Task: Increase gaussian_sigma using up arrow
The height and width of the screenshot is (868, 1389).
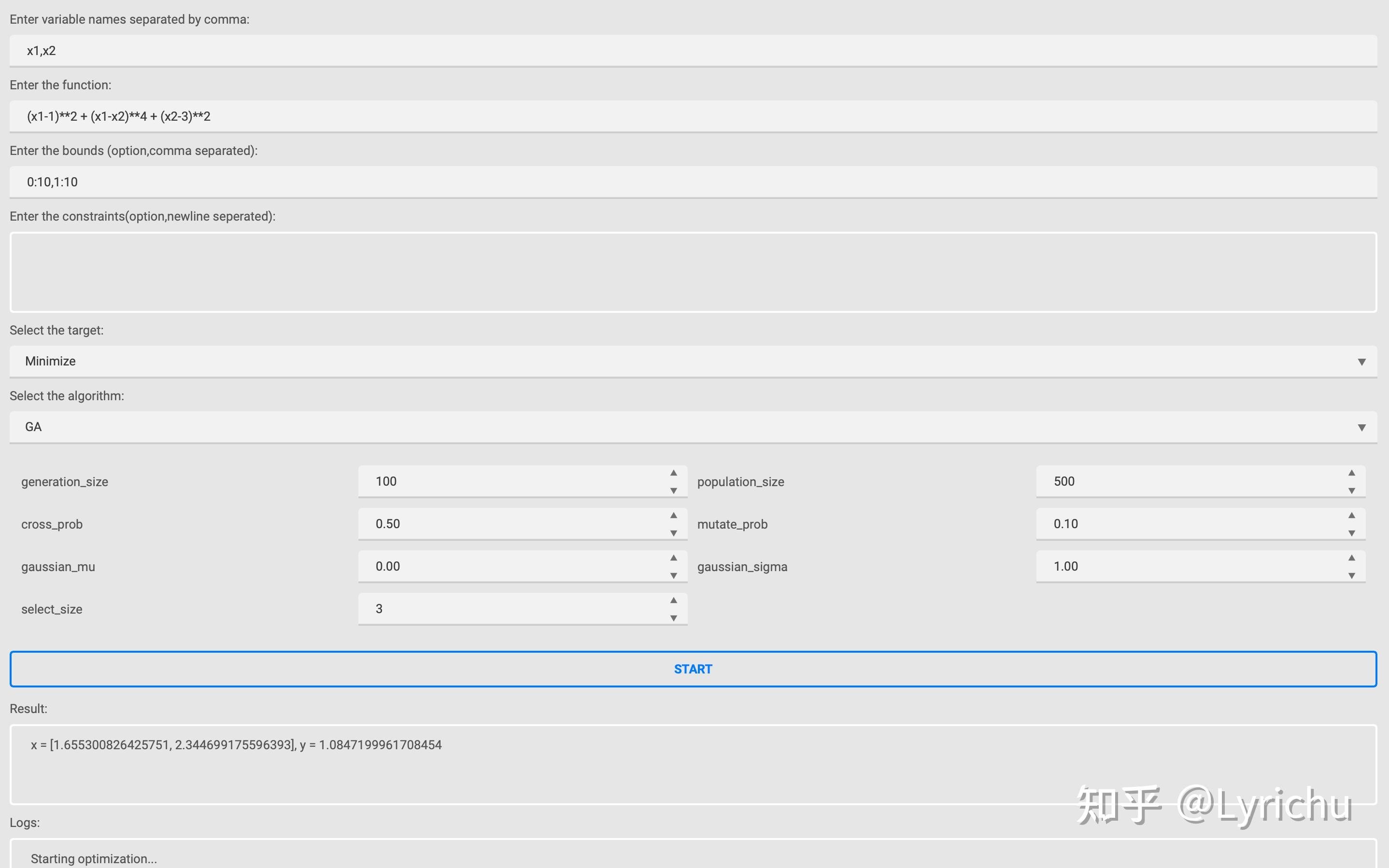Action: tap(1352, 558)
